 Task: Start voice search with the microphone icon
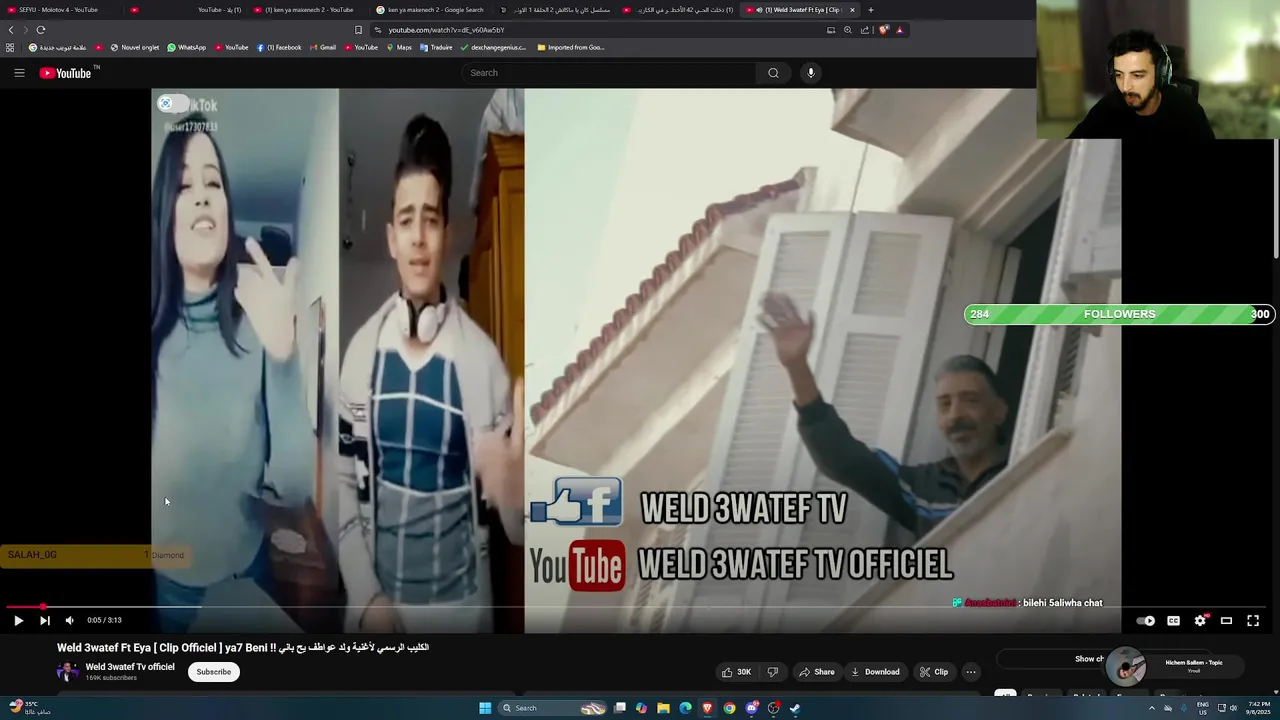click(811, 72)
